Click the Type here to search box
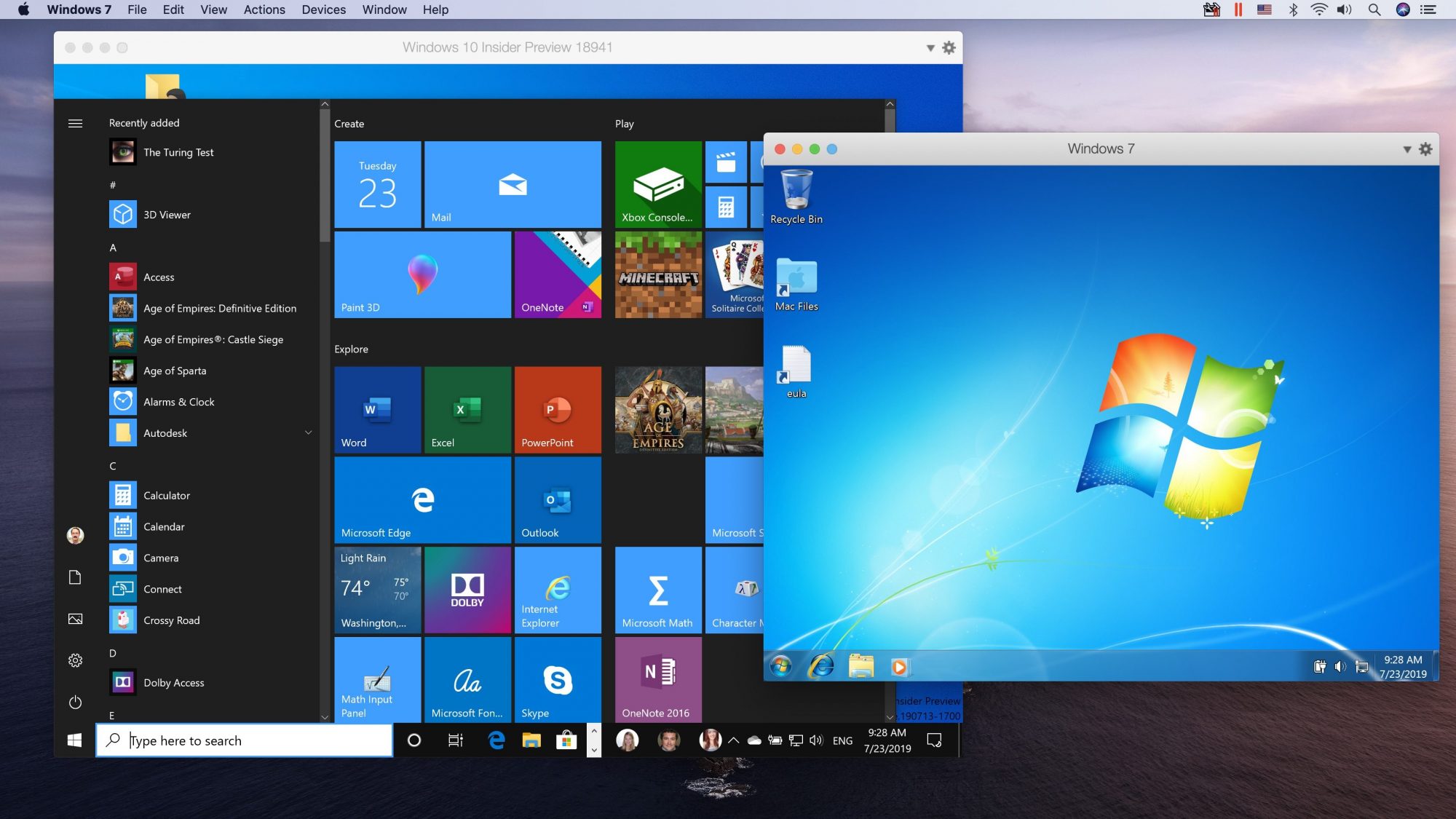 (245, 740)
